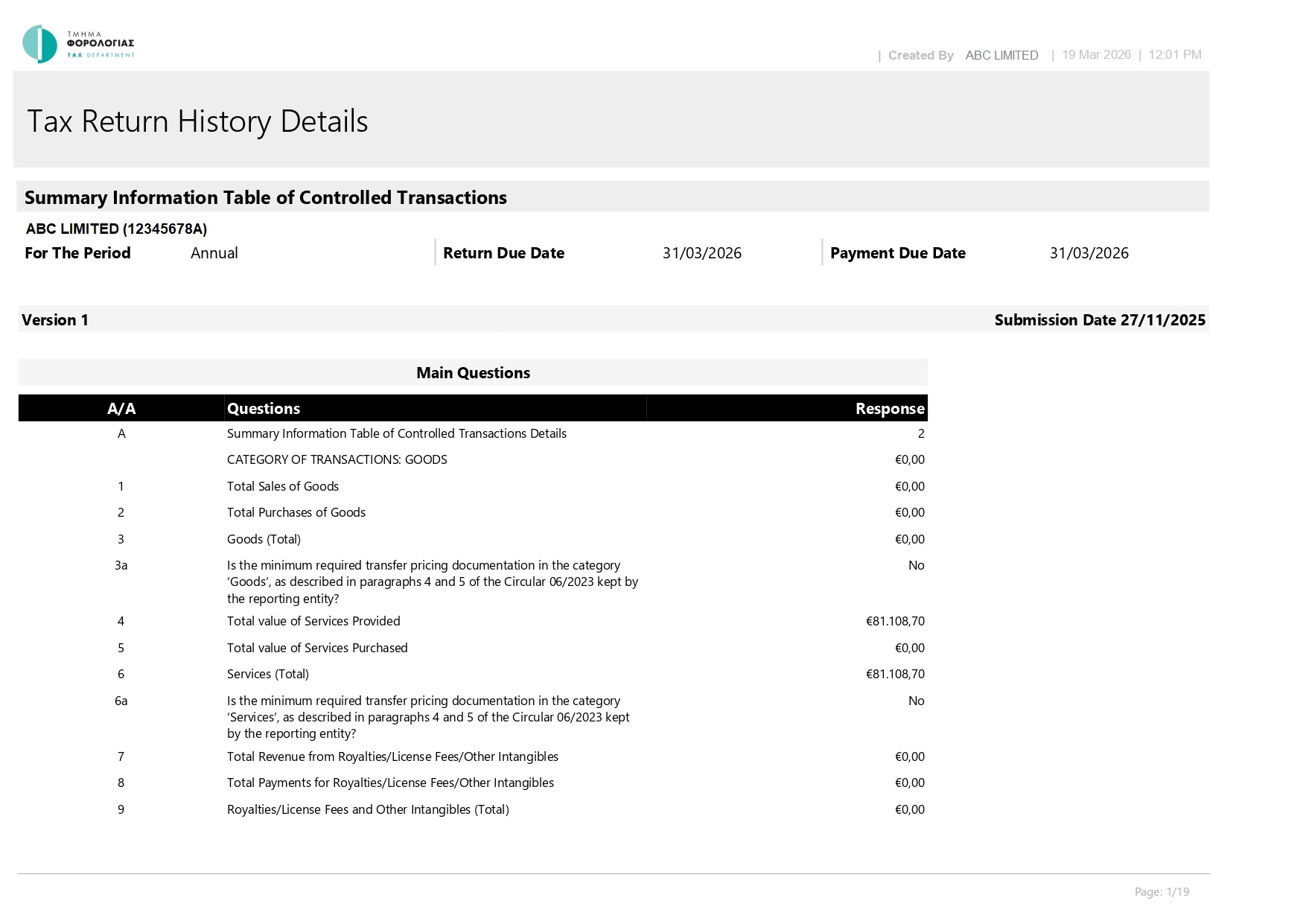The height and width of the screenshot is (924, 1306).
Task: Click the Tax Department logo
Action: (78, 44)
